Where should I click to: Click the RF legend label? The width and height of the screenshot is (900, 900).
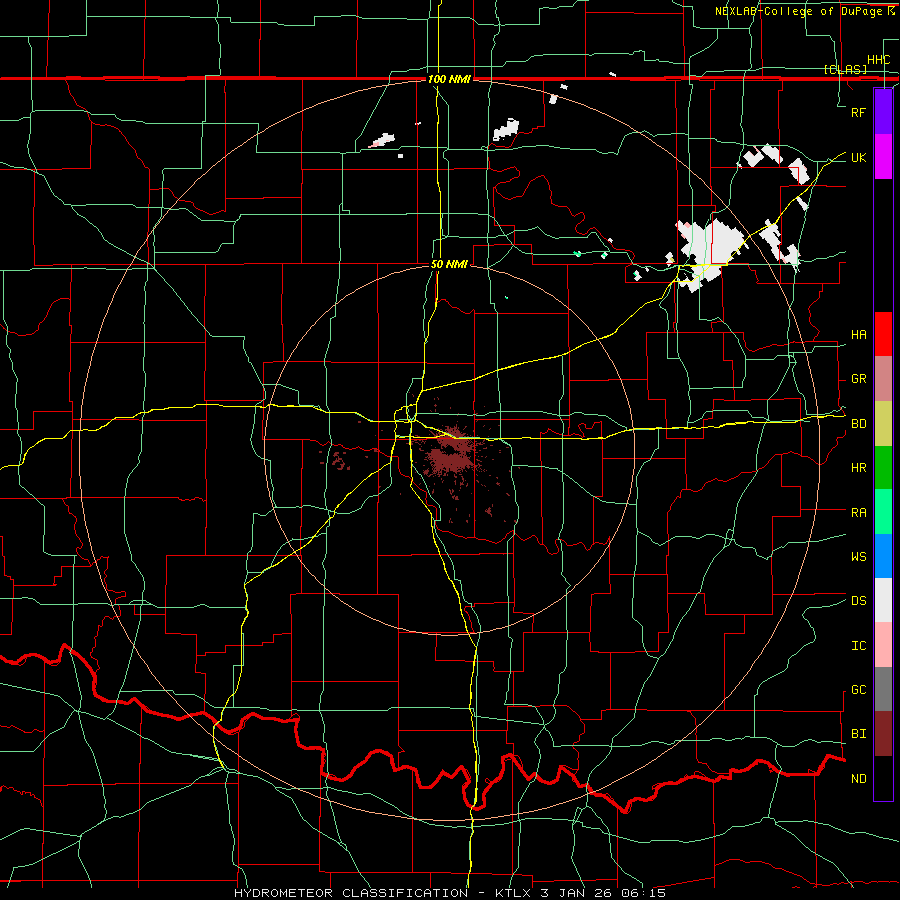pyautogui.click(x=858, y=112)
